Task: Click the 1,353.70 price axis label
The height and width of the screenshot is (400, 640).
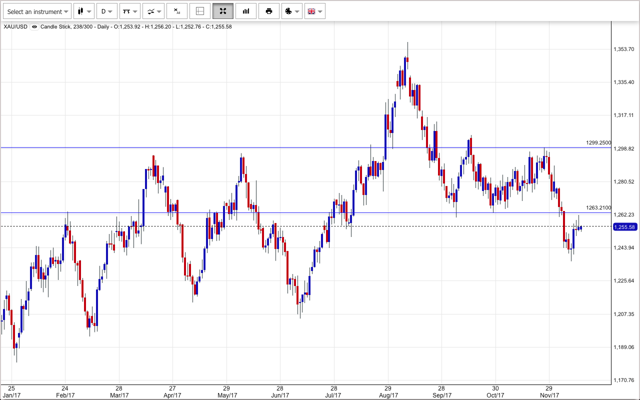Action: pyautogui.click(x=623, y=49)
